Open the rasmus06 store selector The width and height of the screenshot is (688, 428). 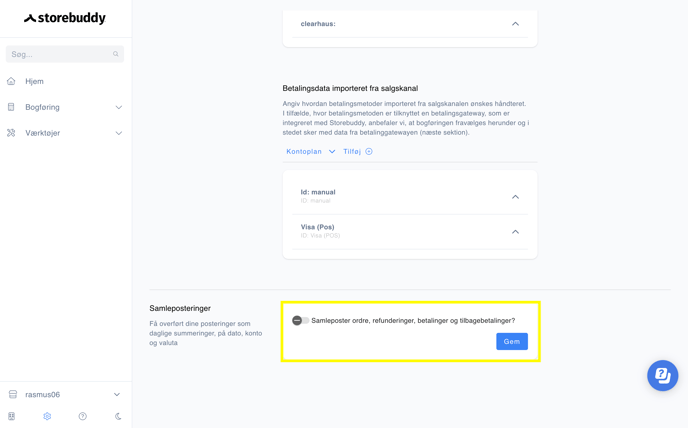point(65,394)
